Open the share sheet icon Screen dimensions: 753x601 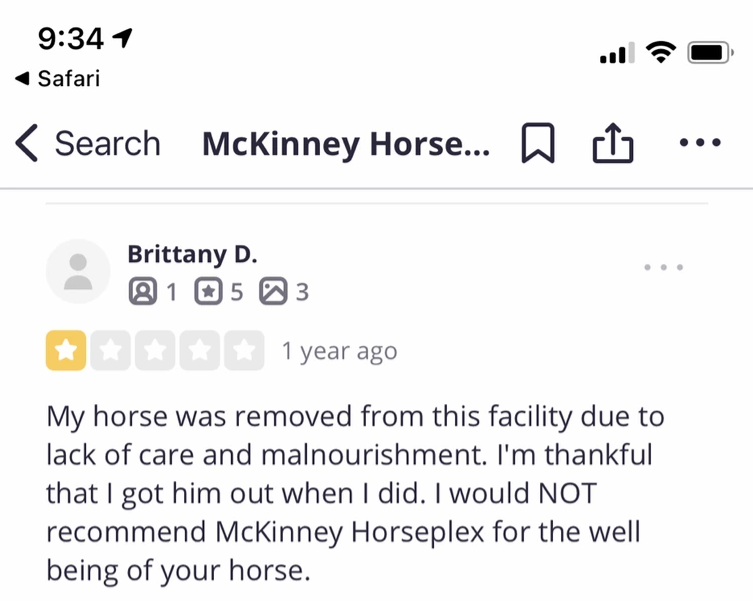(613, 144)
